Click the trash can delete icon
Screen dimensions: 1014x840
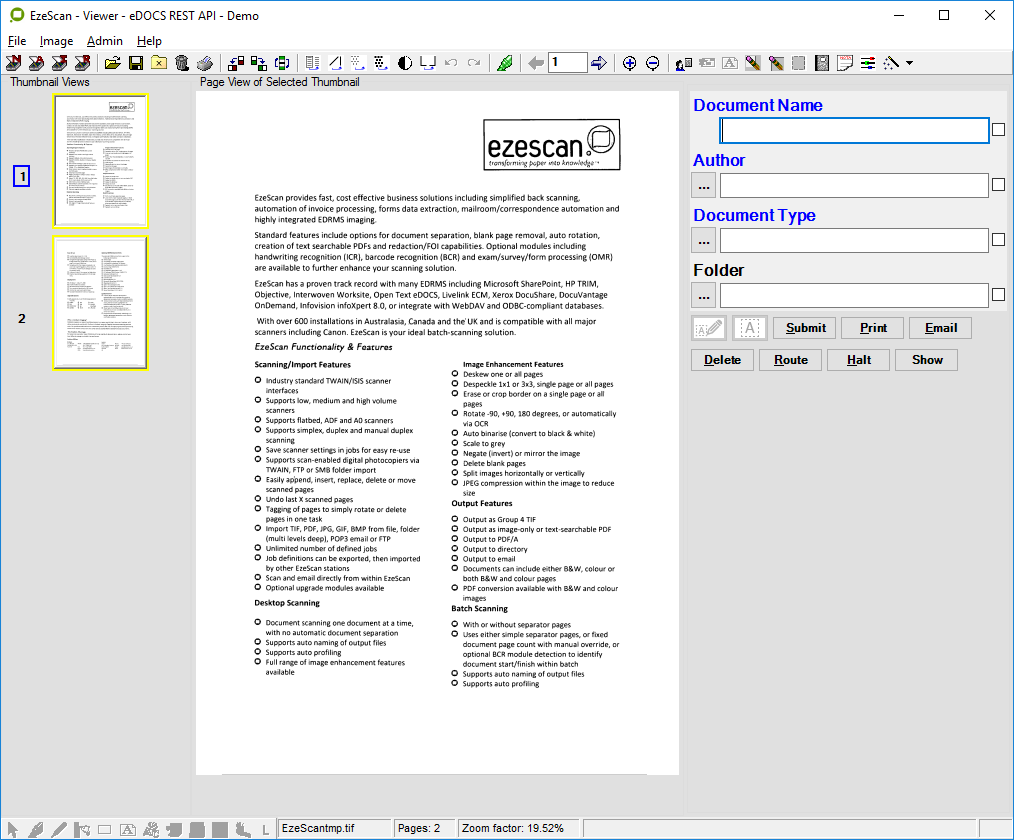click(181, 63)
